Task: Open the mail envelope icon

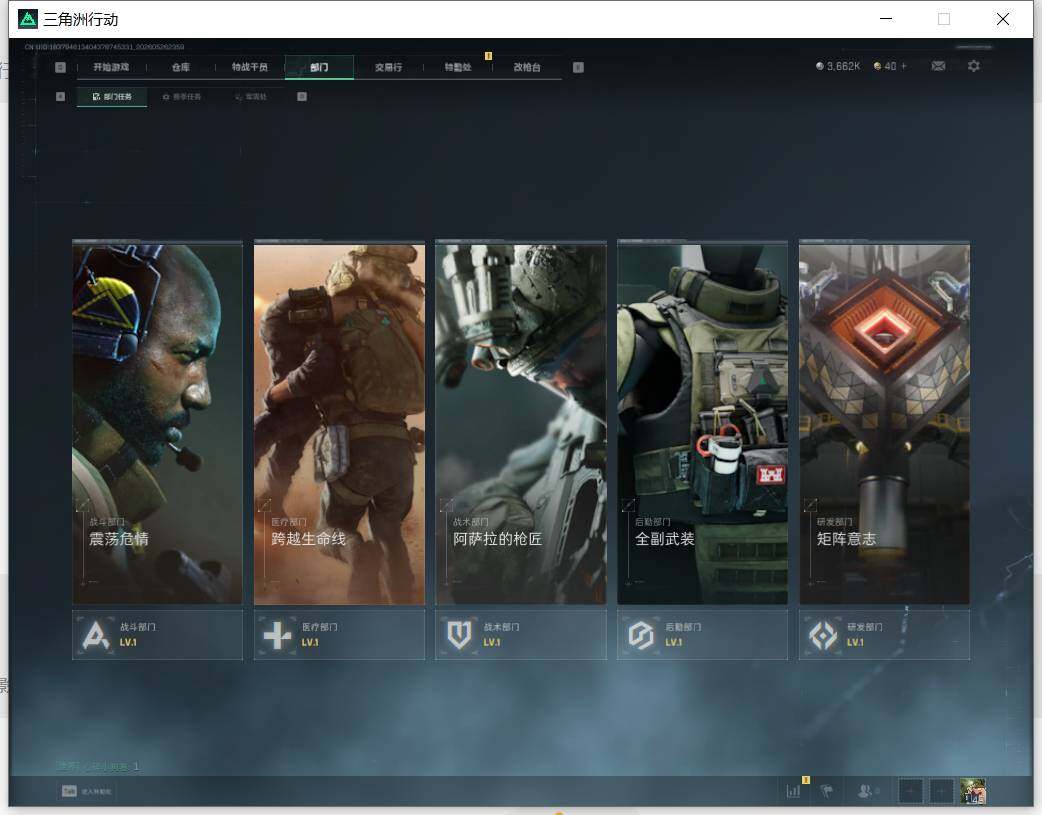Action: tap(938, 66)
